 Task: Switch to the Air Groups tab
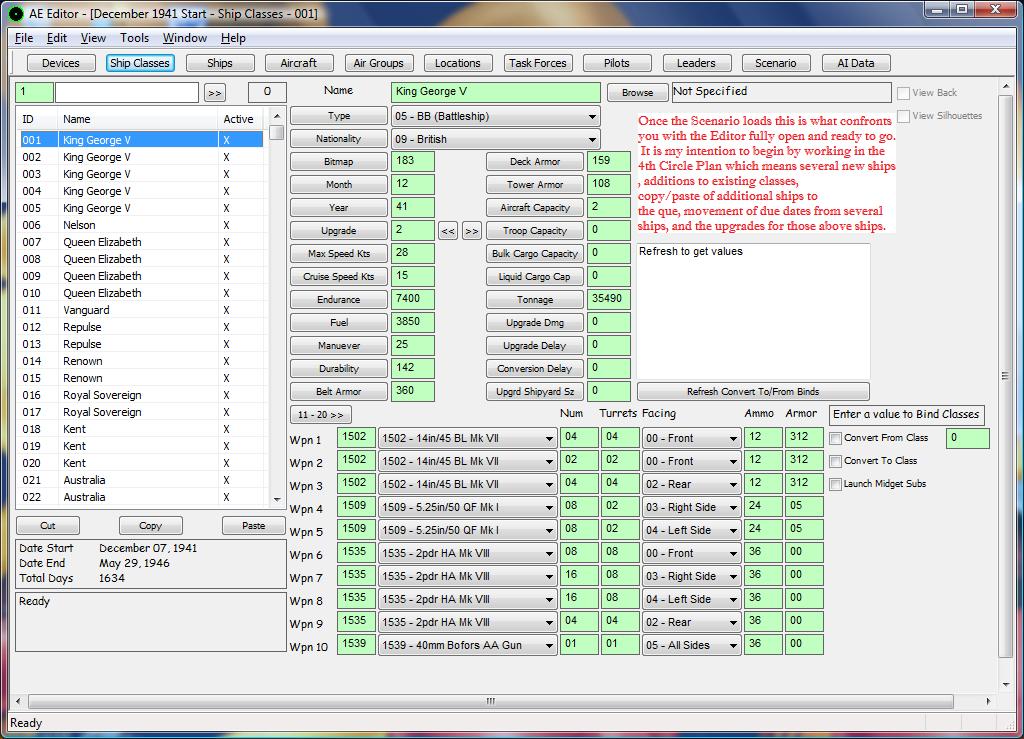379,63
